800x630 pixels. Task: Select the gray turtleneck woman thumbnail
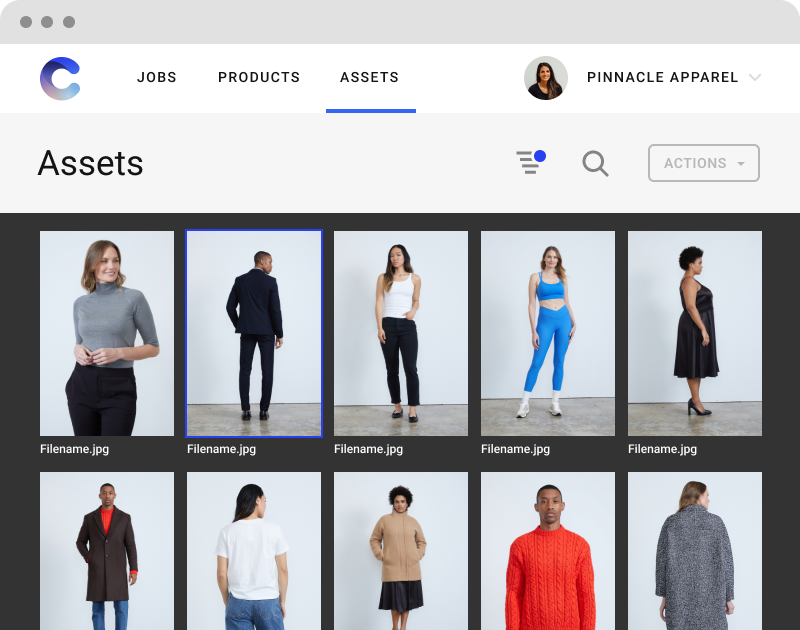[x=107, y=333]
